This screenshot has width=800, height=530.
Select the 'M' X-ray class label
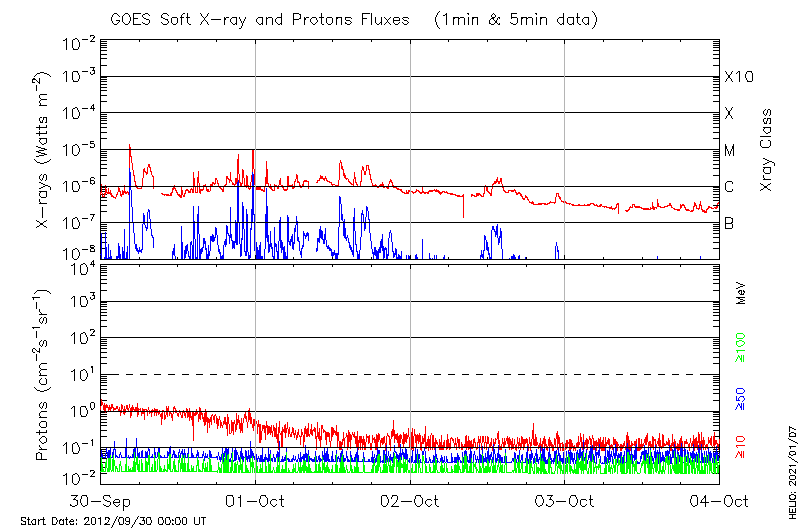coord(730,151)
